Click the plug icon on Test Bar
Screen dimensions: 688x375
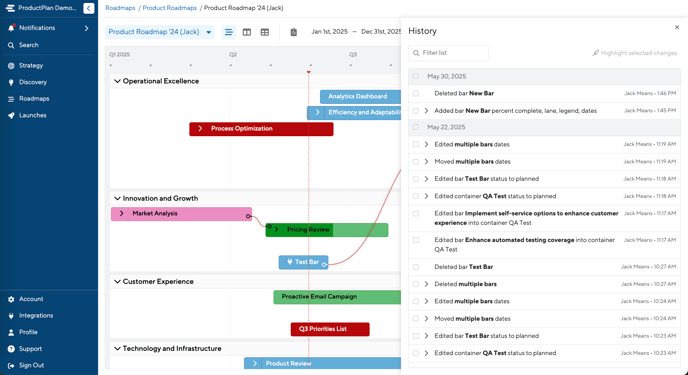point(290,262)
